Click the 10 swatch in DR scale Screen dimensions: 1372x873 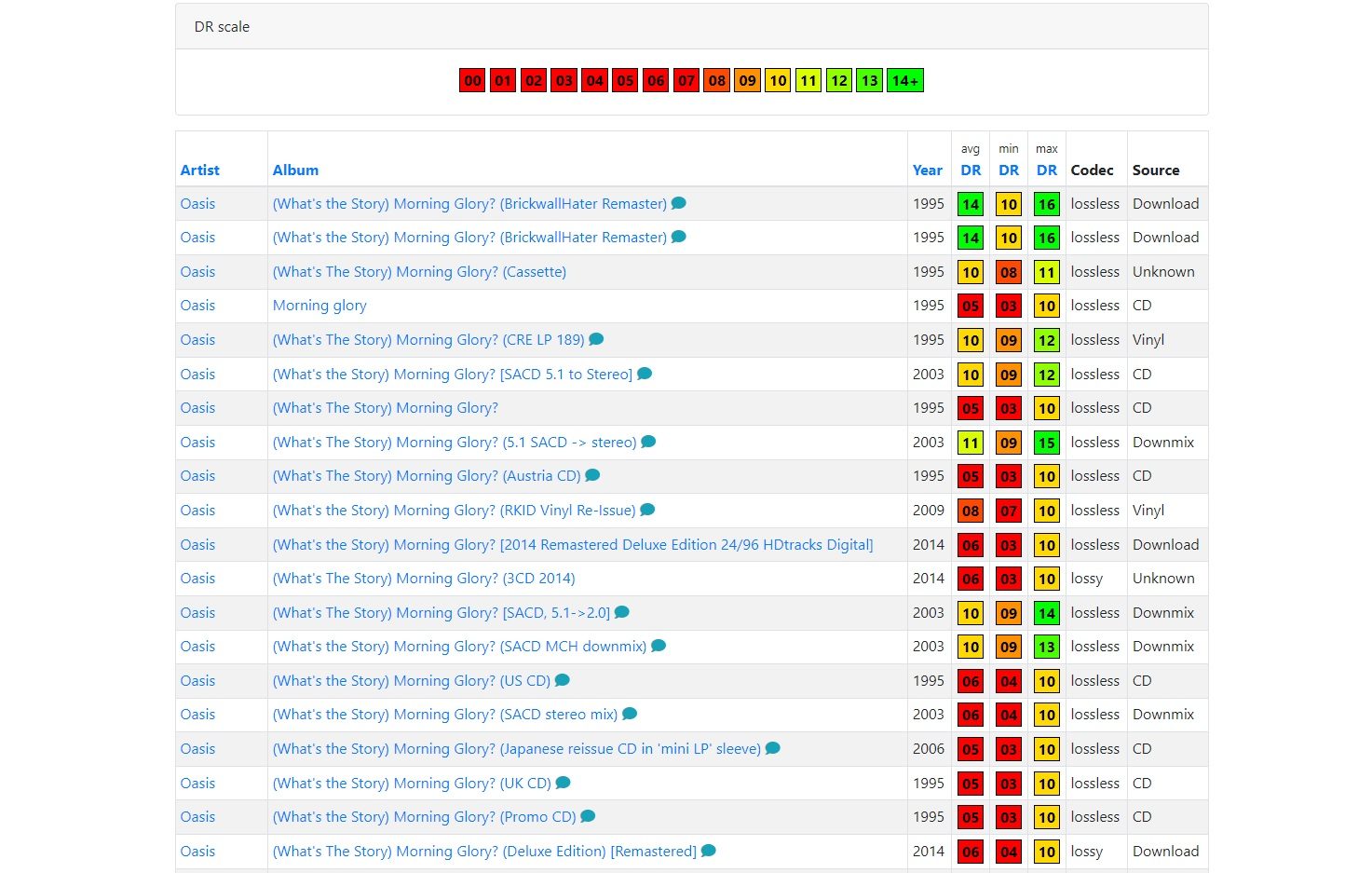(778, 80)
